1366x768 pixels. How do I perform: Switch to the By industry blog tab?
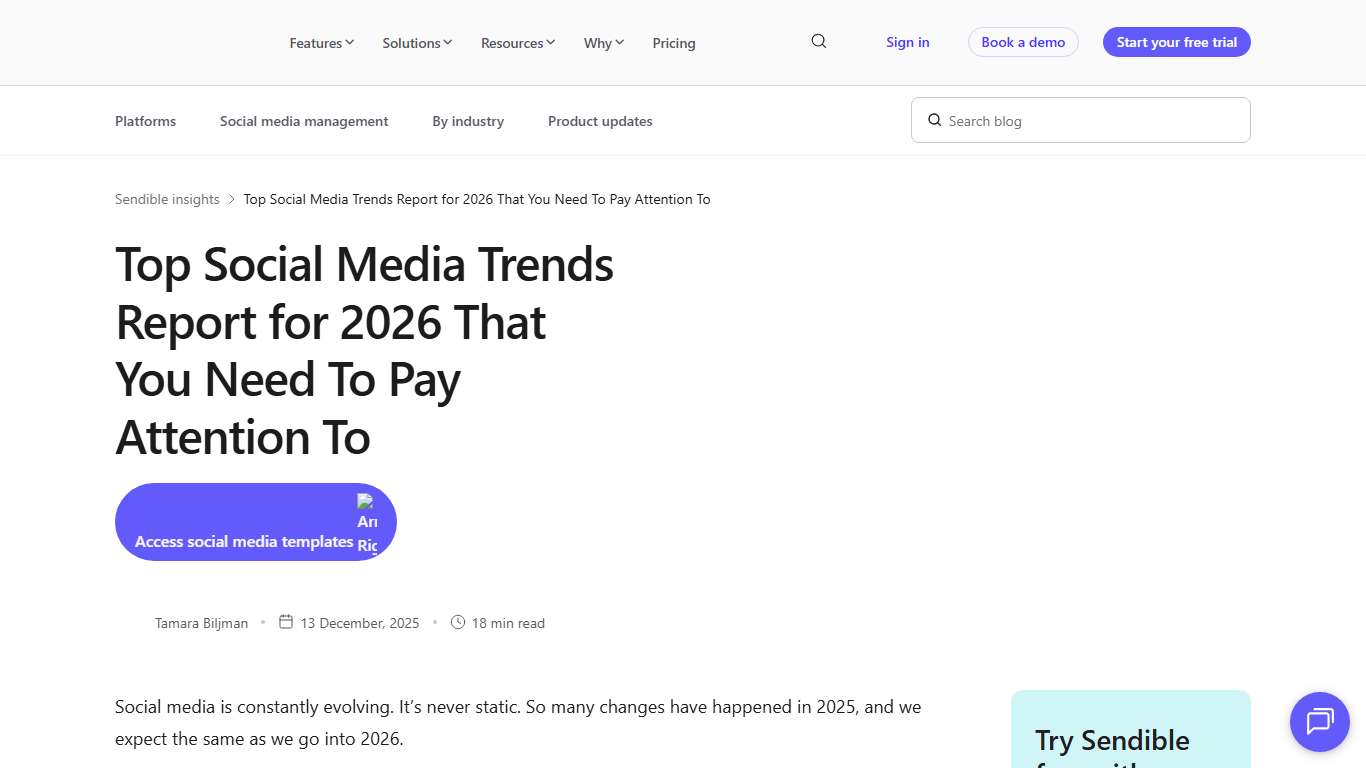[467, 121]
